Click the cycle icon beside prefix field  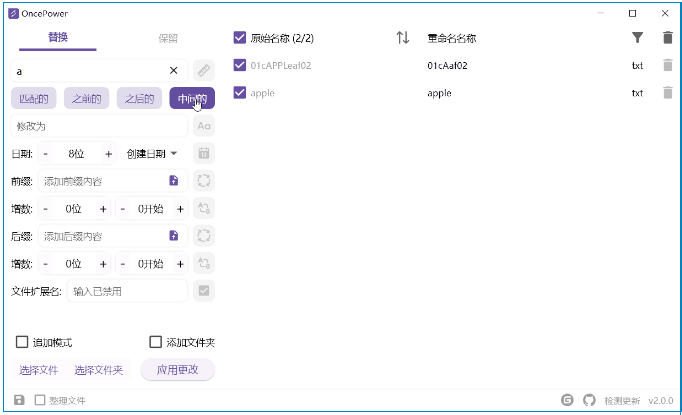pos(204,181)
